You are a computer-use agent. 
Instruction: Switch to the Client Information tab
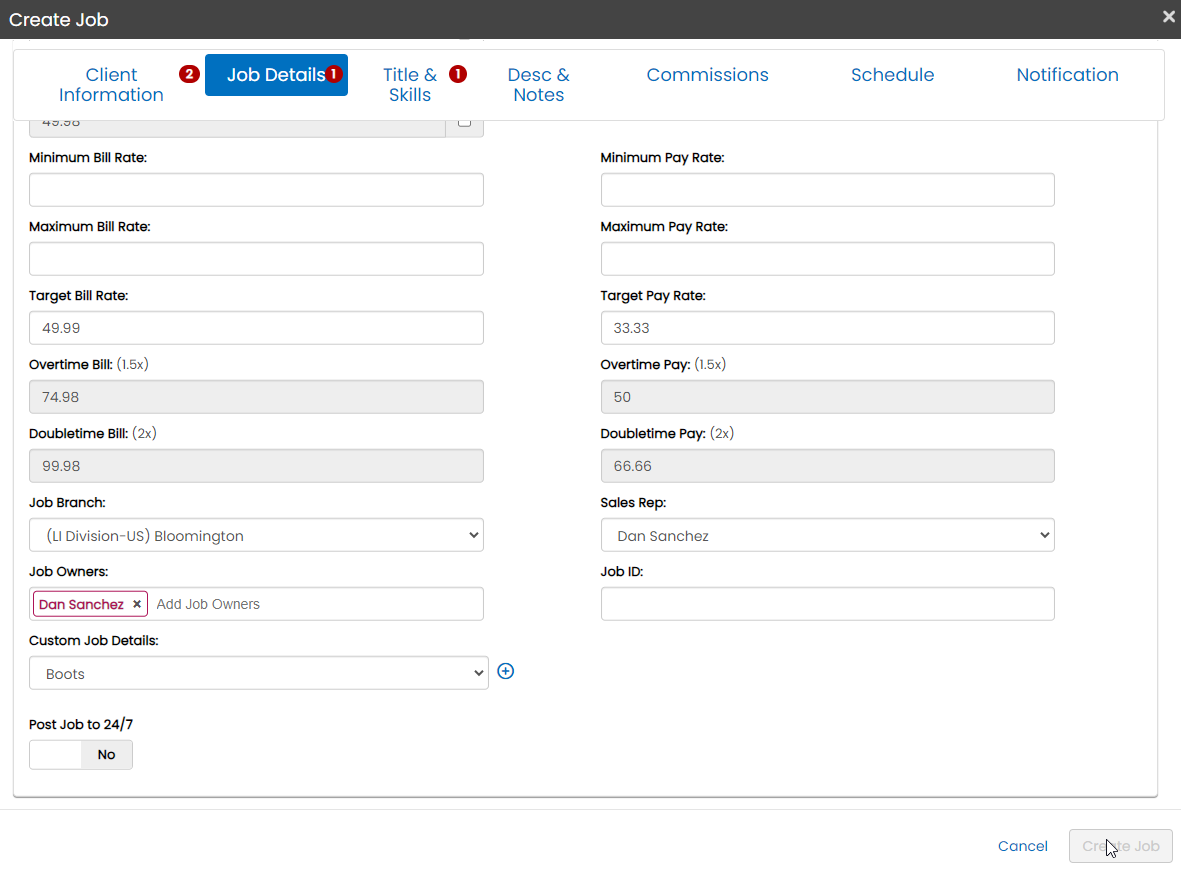[111, 85]
